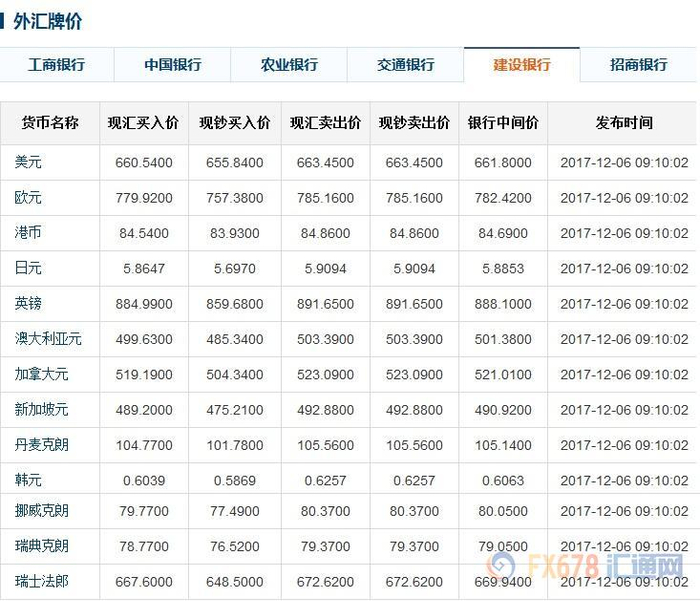Click the 现钞卖出价 column header
700x601 pixels.
click(414, 123)
